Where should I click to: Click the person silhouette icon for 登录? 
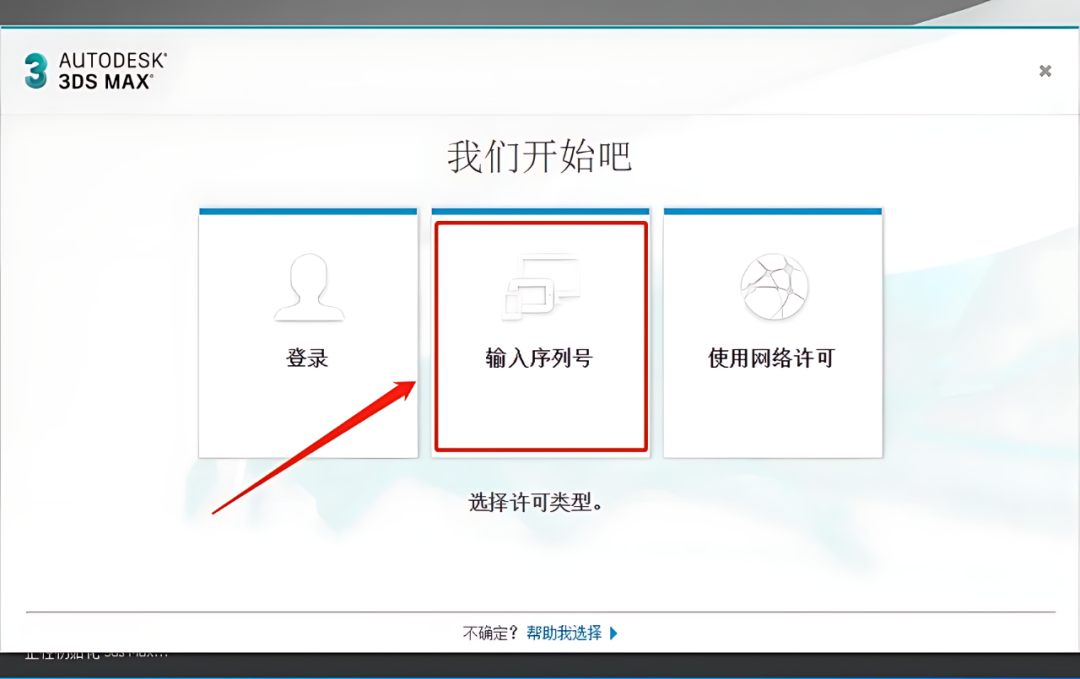pyautogui.click(x=309, y=287)
